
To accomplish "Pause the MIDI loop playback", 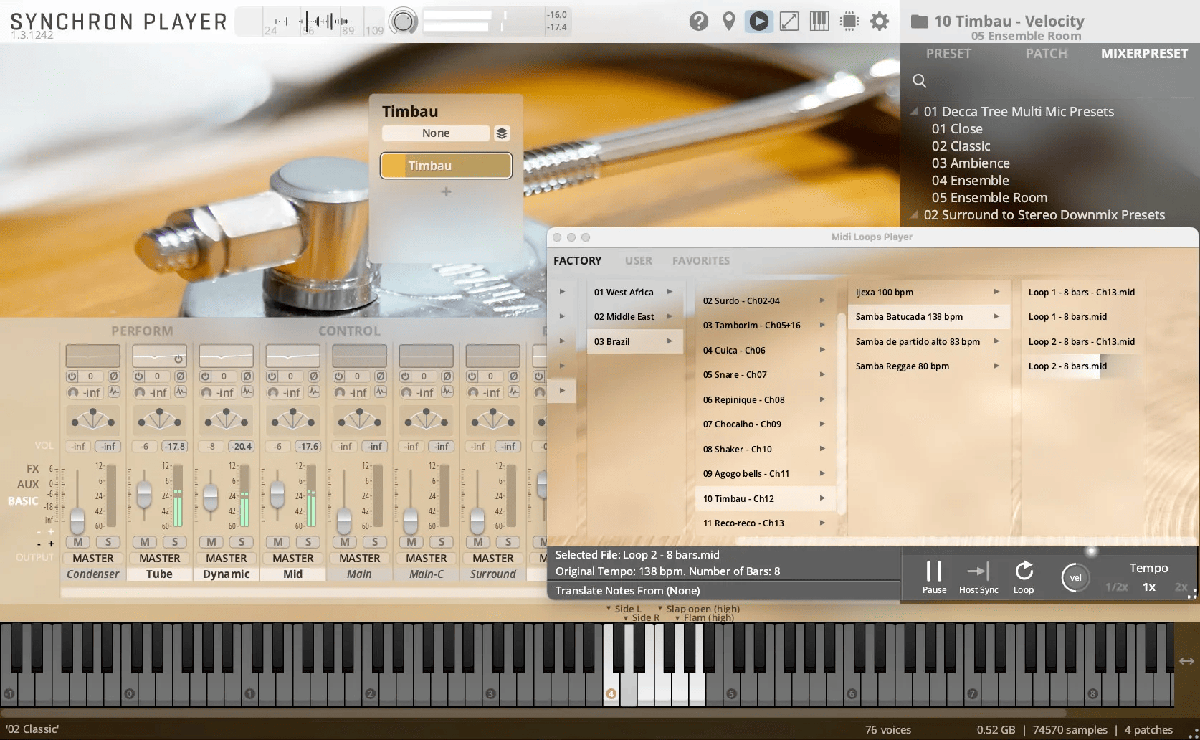I will pyautogui.click(x=934, y=572).
